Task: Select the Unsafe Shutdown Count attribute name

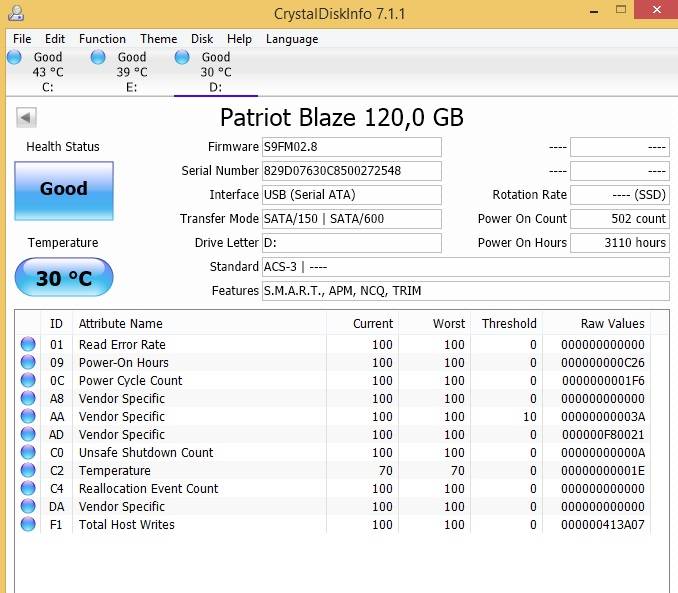Action: (146, 453)
